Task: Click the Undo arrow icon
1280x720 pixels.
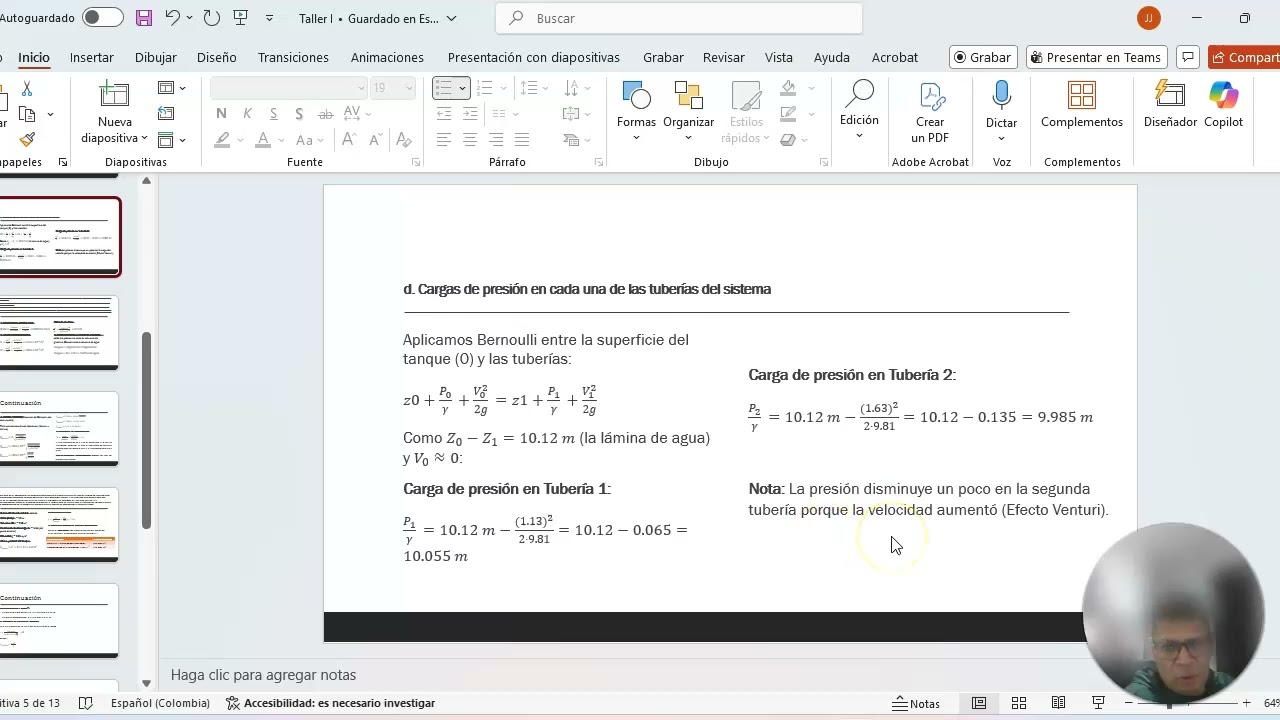Action: coord(172,18)
